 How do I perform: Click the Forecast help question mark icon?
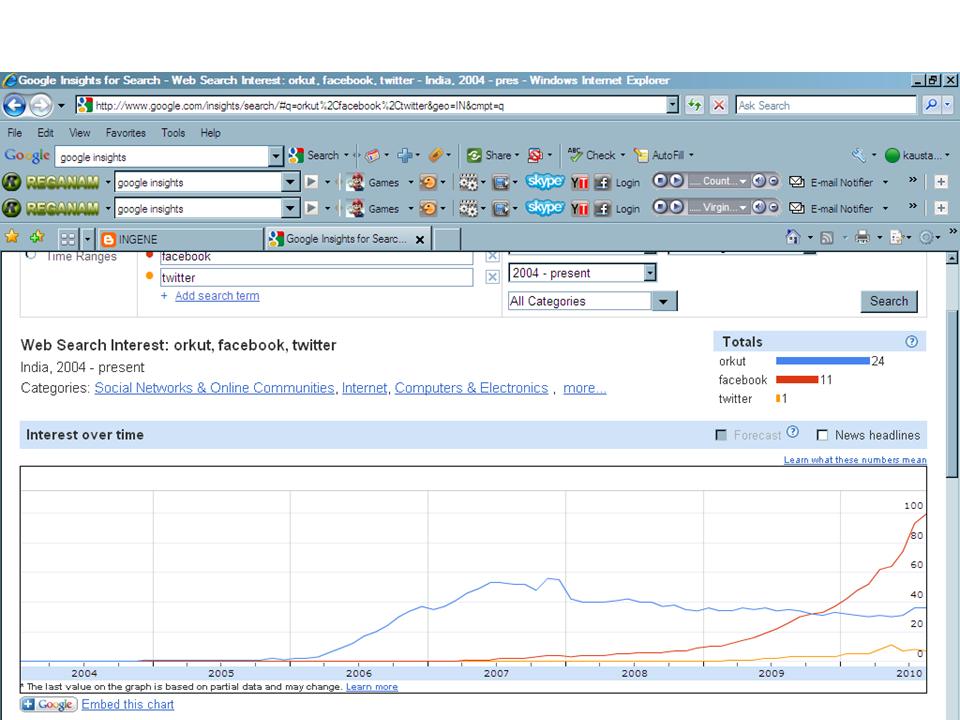(793, 432)
